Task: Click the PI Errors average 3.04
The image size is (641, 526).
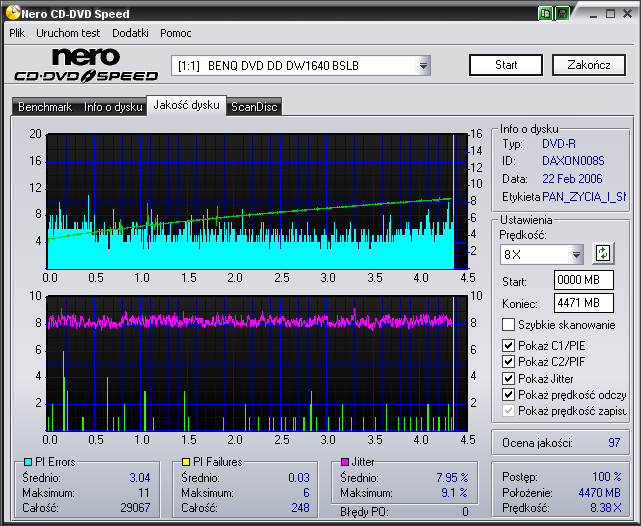Action: [140, 477]
